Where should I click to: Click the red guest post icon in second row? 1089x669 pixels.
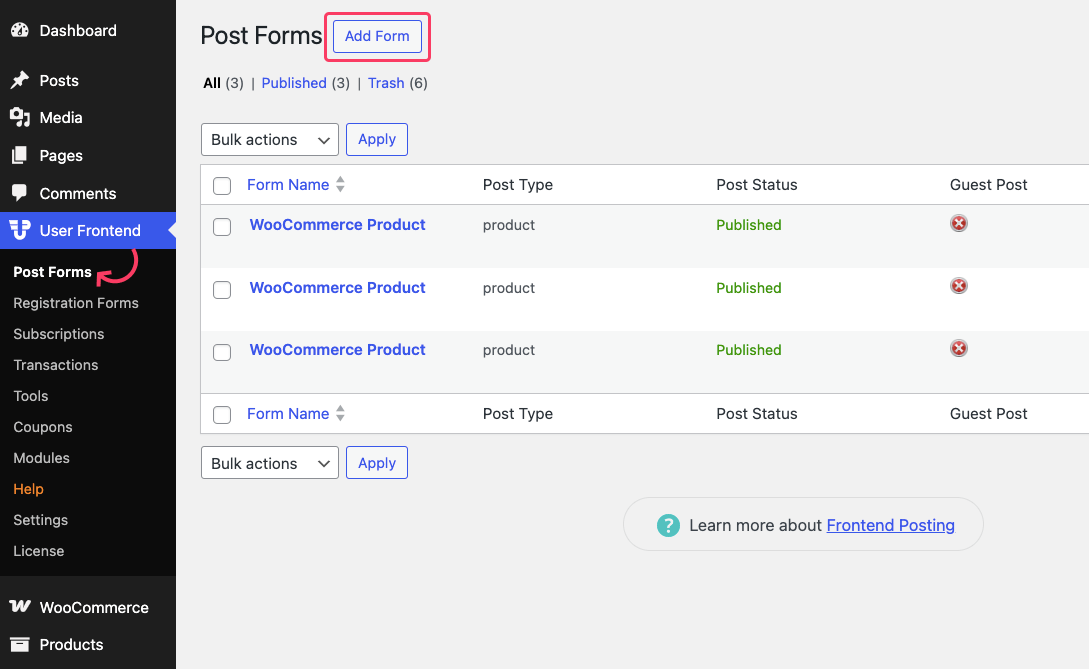(958, 286)
